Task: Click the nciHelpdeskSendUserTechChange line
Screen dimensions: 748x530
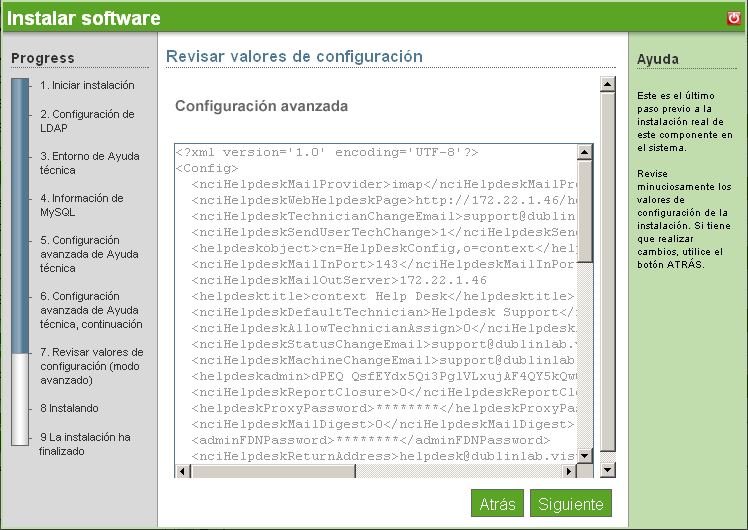Action: click(384, 232)
